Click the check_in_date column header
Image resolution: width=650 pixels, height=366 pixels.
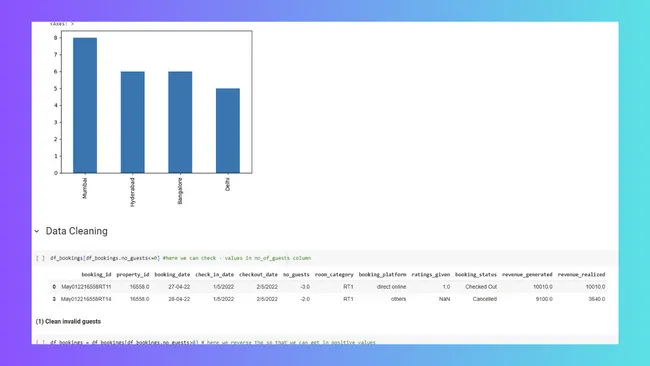tap(214, 274)
